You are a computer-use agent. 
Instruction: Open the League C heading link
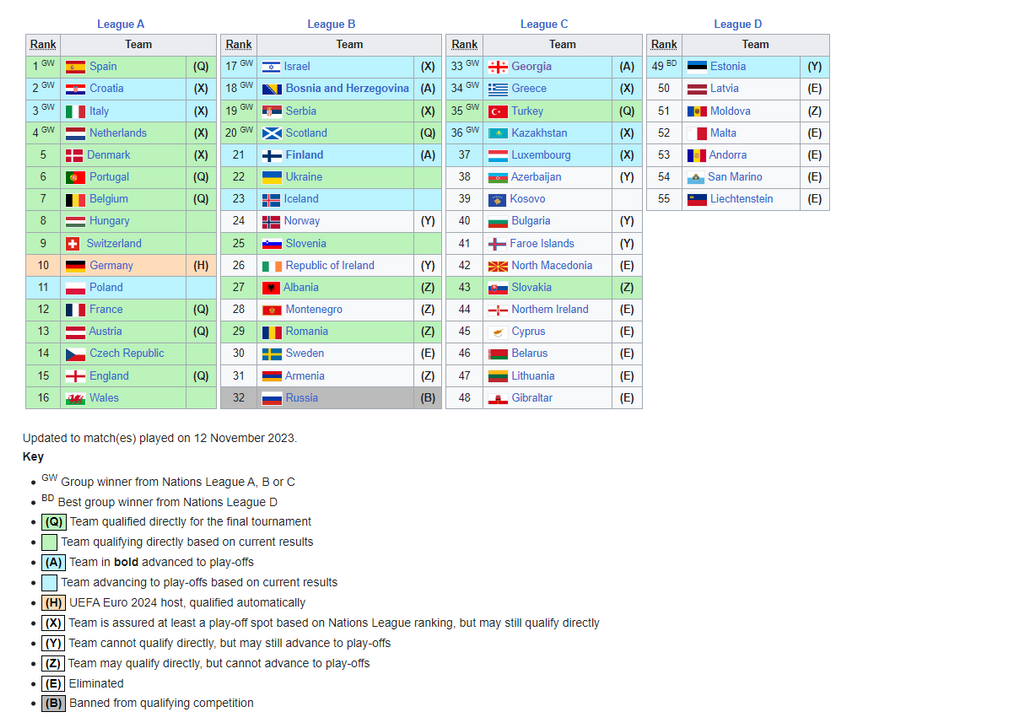click(x=544, y=24)
